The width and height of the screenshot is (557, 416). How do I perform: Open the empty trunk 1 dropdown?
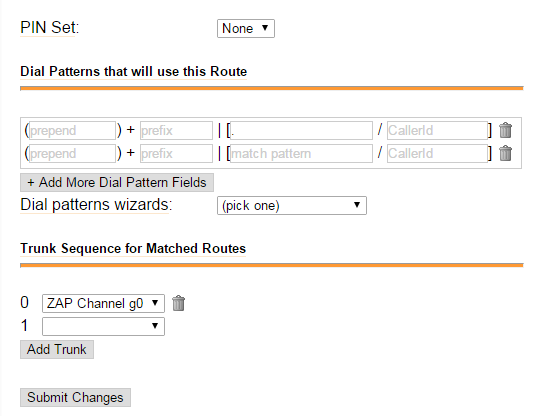coord(103,326)
